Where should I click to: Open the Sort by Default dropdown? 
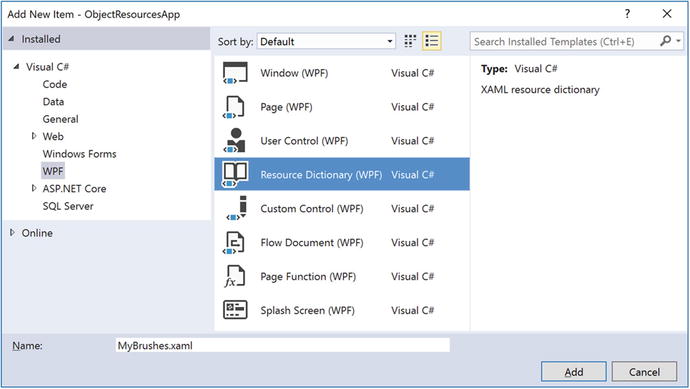point(326,41)
